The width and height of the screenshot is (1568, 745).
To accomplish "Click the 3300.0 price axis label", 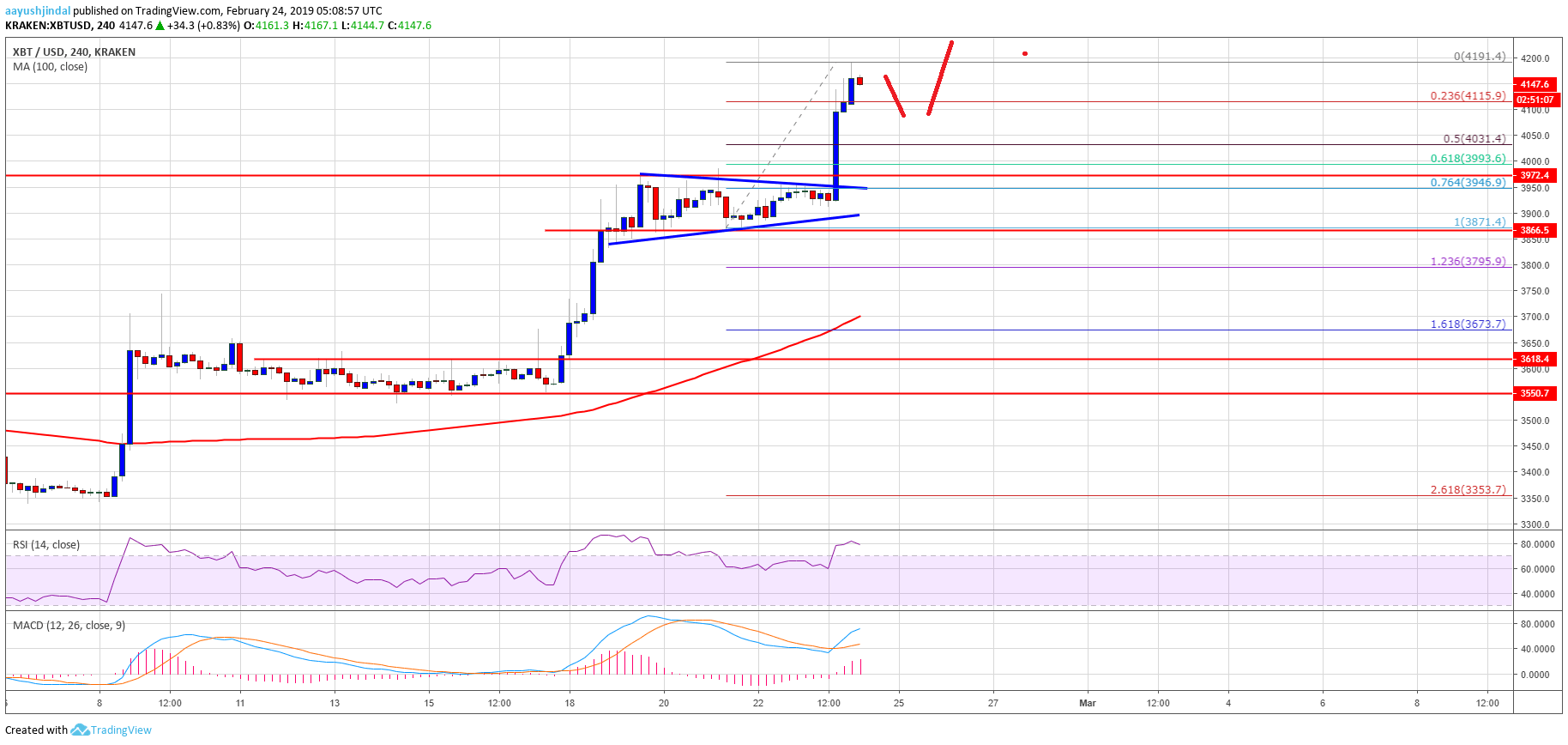I will (x=1535, y=524).
